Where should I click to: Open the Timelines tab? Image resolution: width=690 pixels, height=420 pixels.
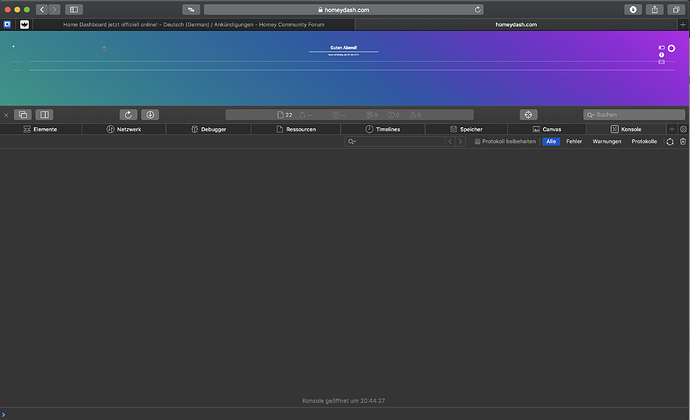[x=383, y=129]
